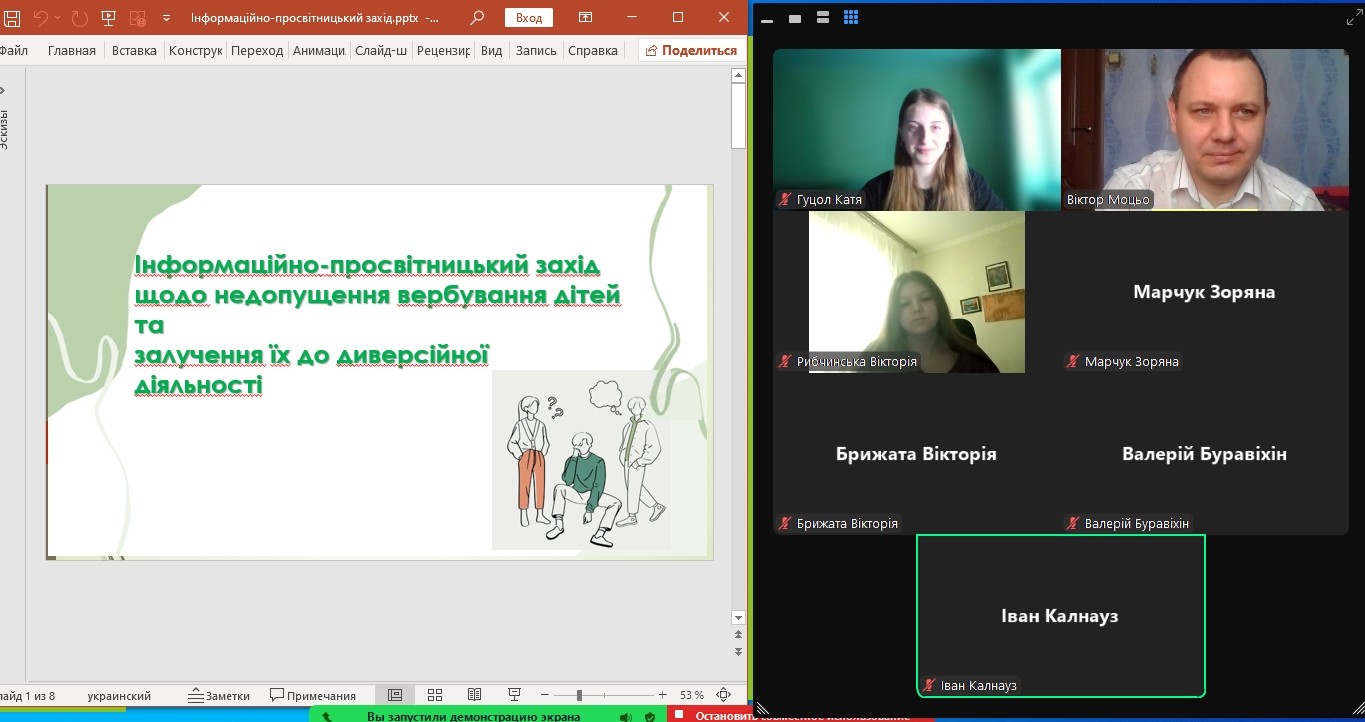
Task: Open ribbon display options icon
Action: 586,17
